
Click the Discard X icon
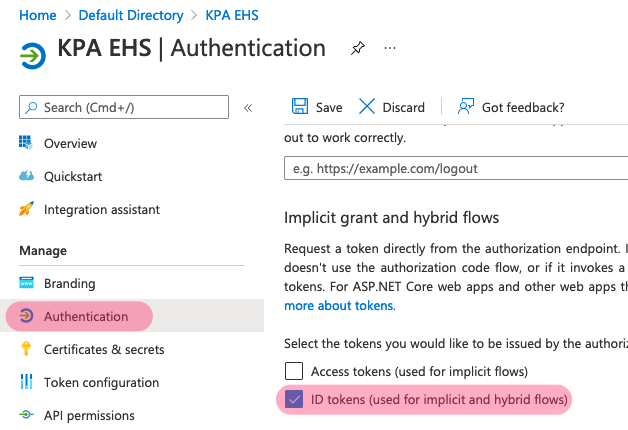(x=366, y=107)
